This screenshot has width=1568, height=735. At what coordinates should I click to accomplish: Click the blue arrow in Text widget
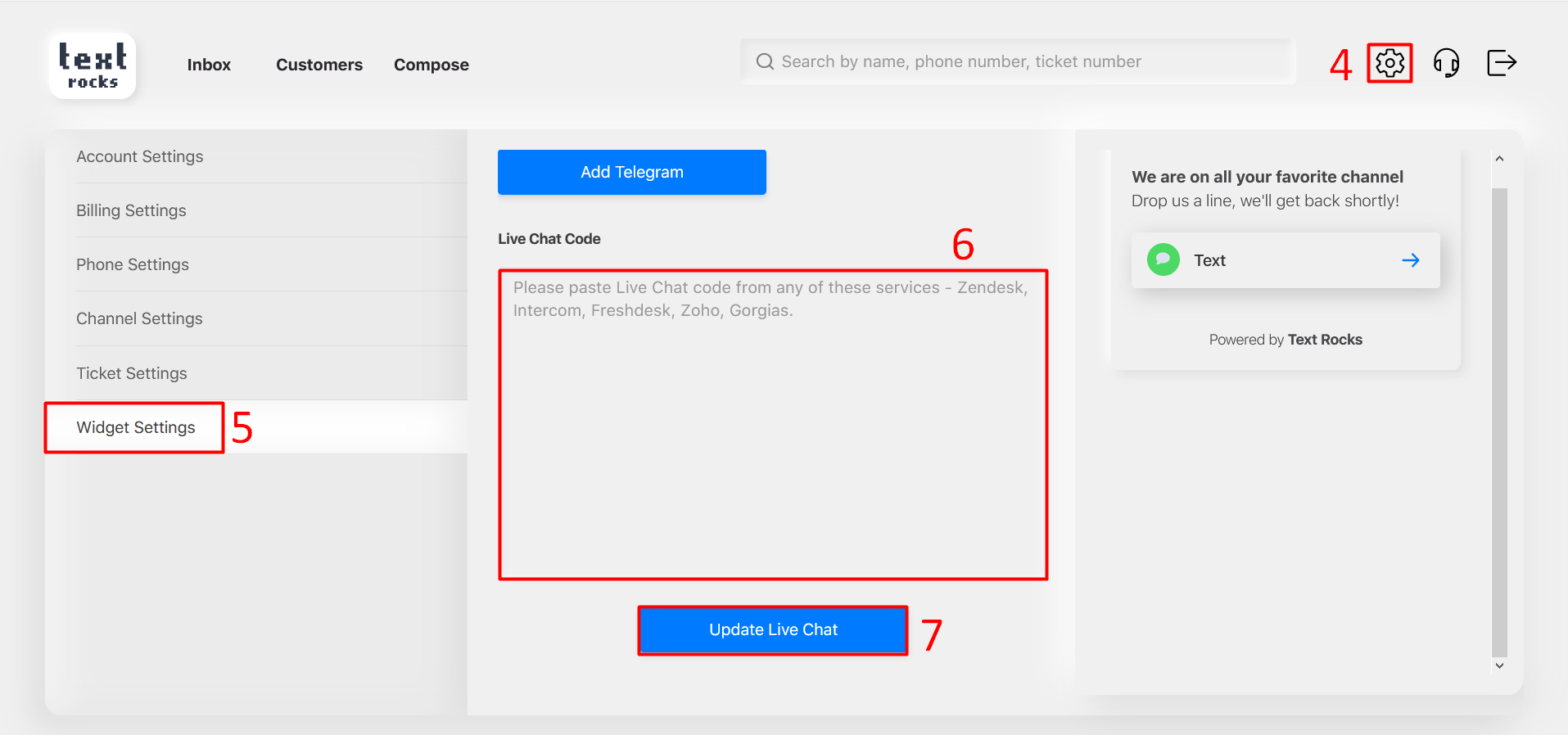tap(1410, 260)
